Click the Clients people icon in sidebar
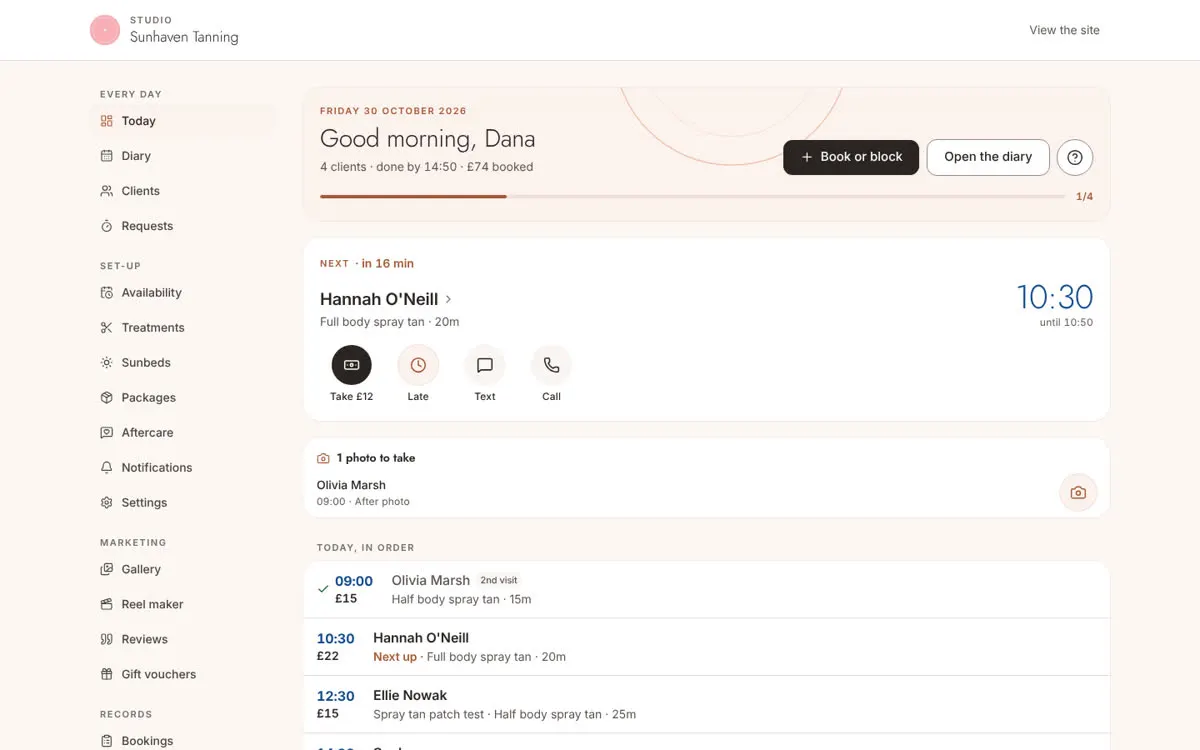 (x=107, y=191)
